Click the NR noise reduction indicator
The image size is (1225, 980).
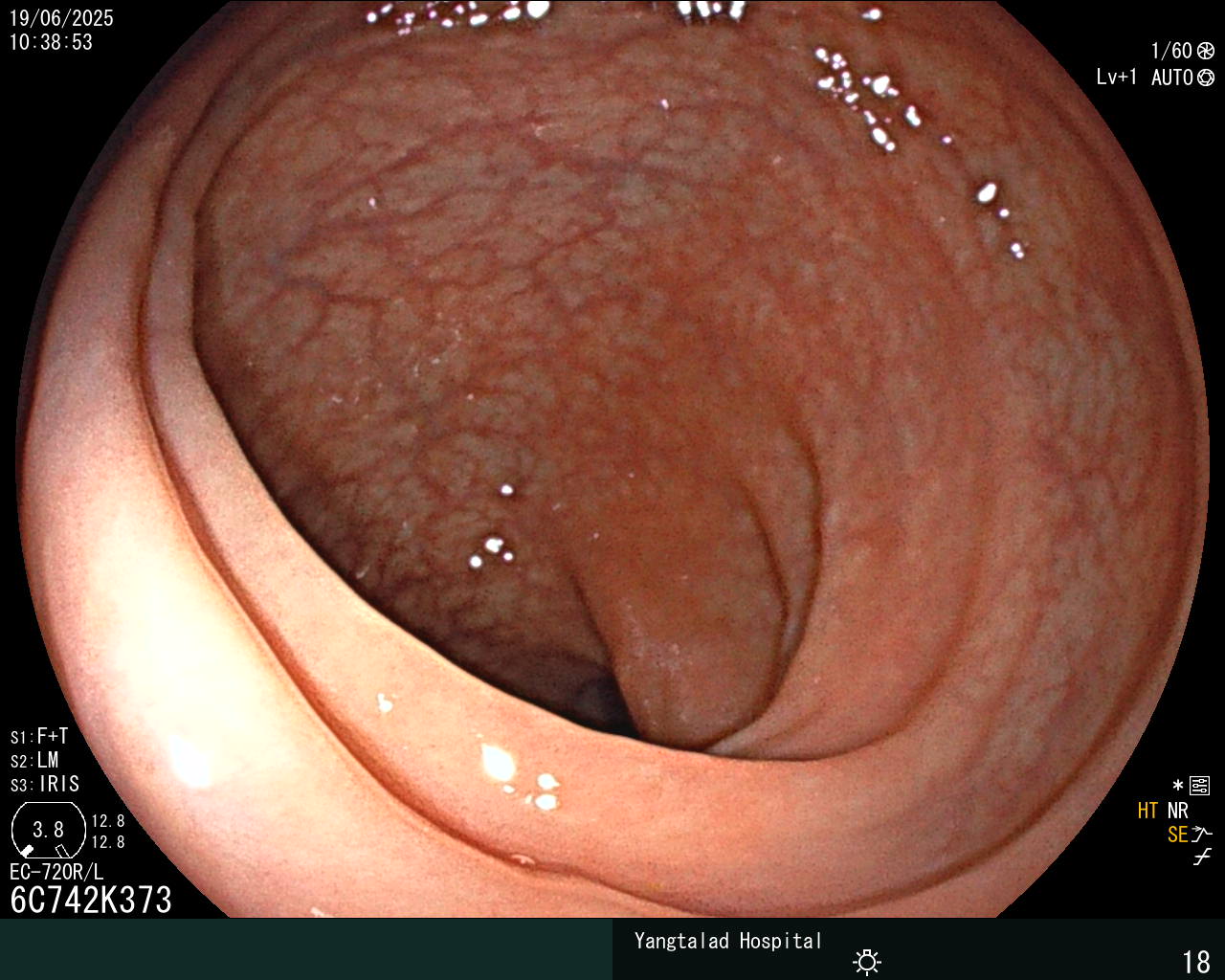[1177, 811]
